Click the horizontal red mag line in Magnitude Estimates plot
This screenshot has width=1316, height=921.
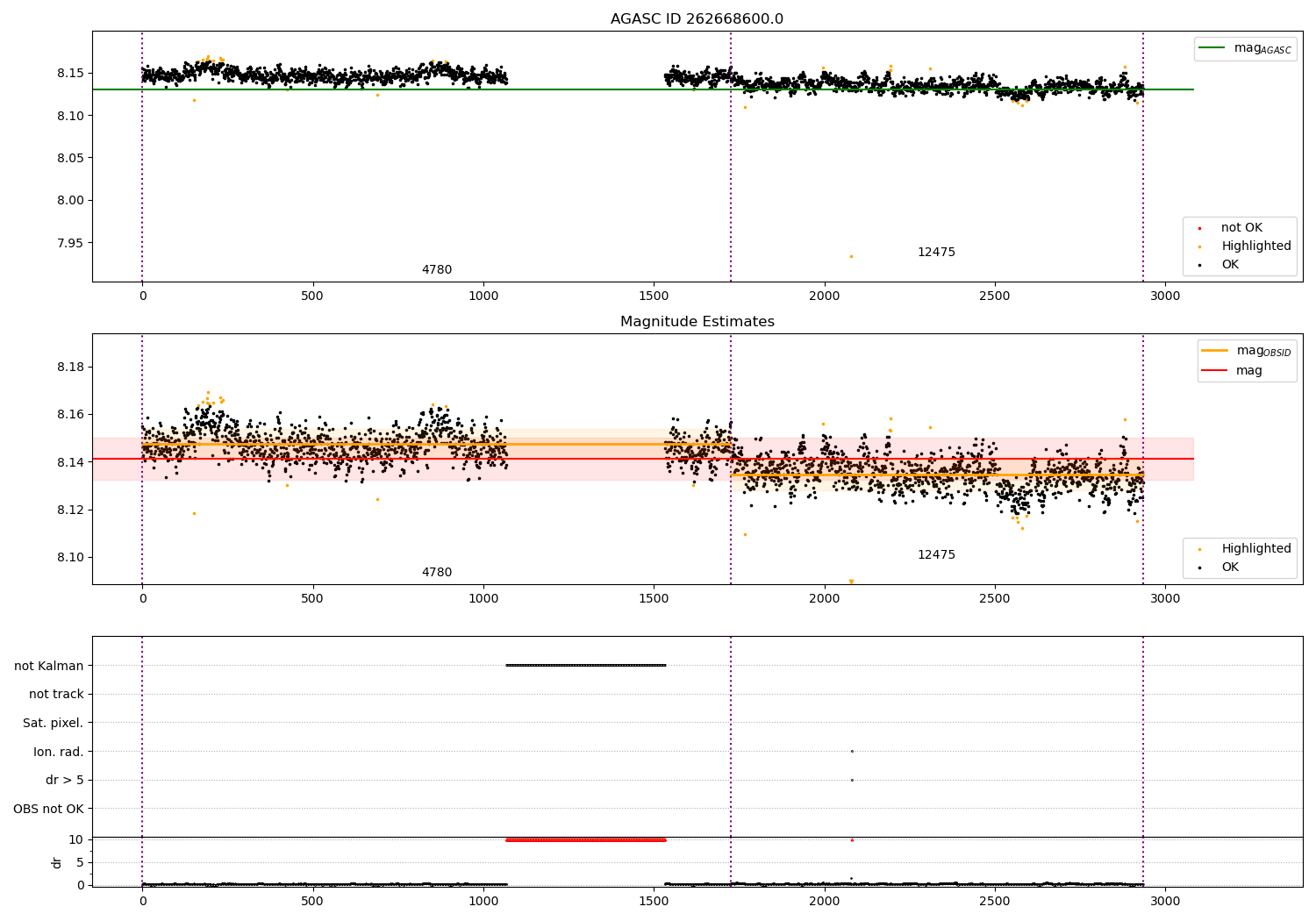[x=643, y=459]
